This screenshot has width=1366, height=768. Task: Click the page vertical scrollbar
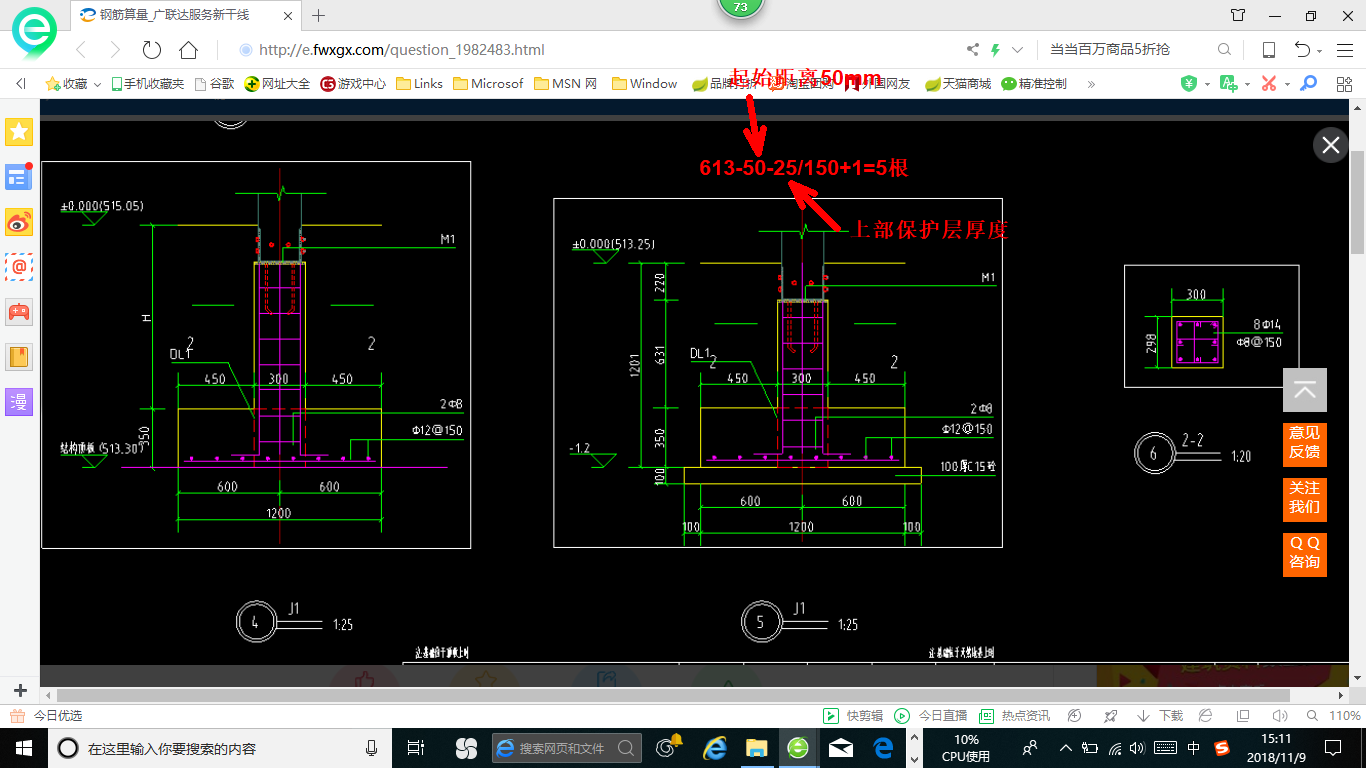point(1357,200)
